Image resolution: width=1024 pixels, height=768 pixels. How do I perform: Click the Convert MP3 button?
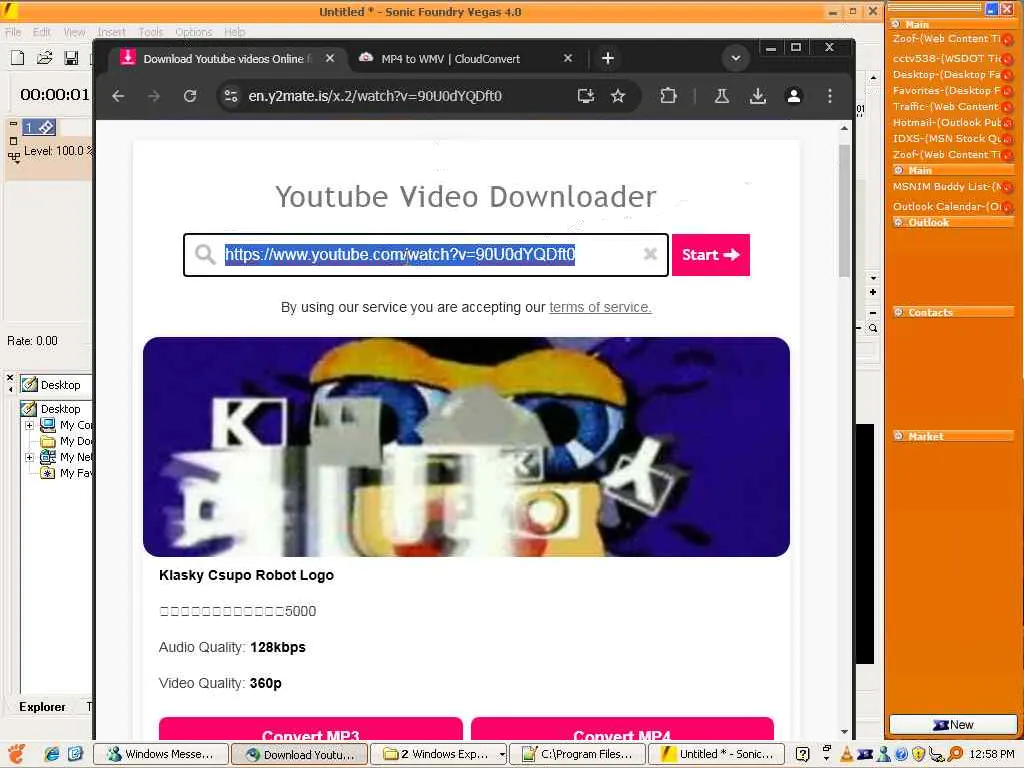[310, 730]
